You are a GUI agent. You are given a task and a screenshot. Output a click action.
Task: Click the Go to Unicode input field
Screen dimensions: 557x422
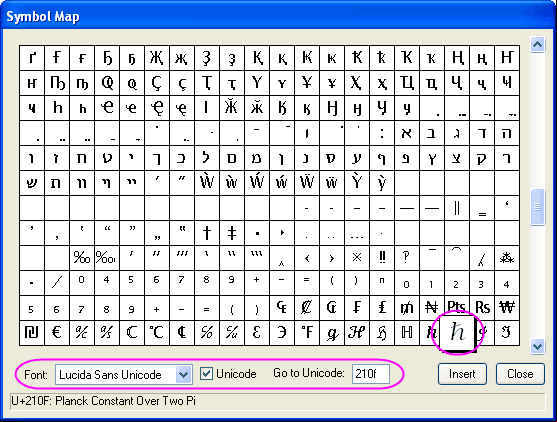coord(371,374)
